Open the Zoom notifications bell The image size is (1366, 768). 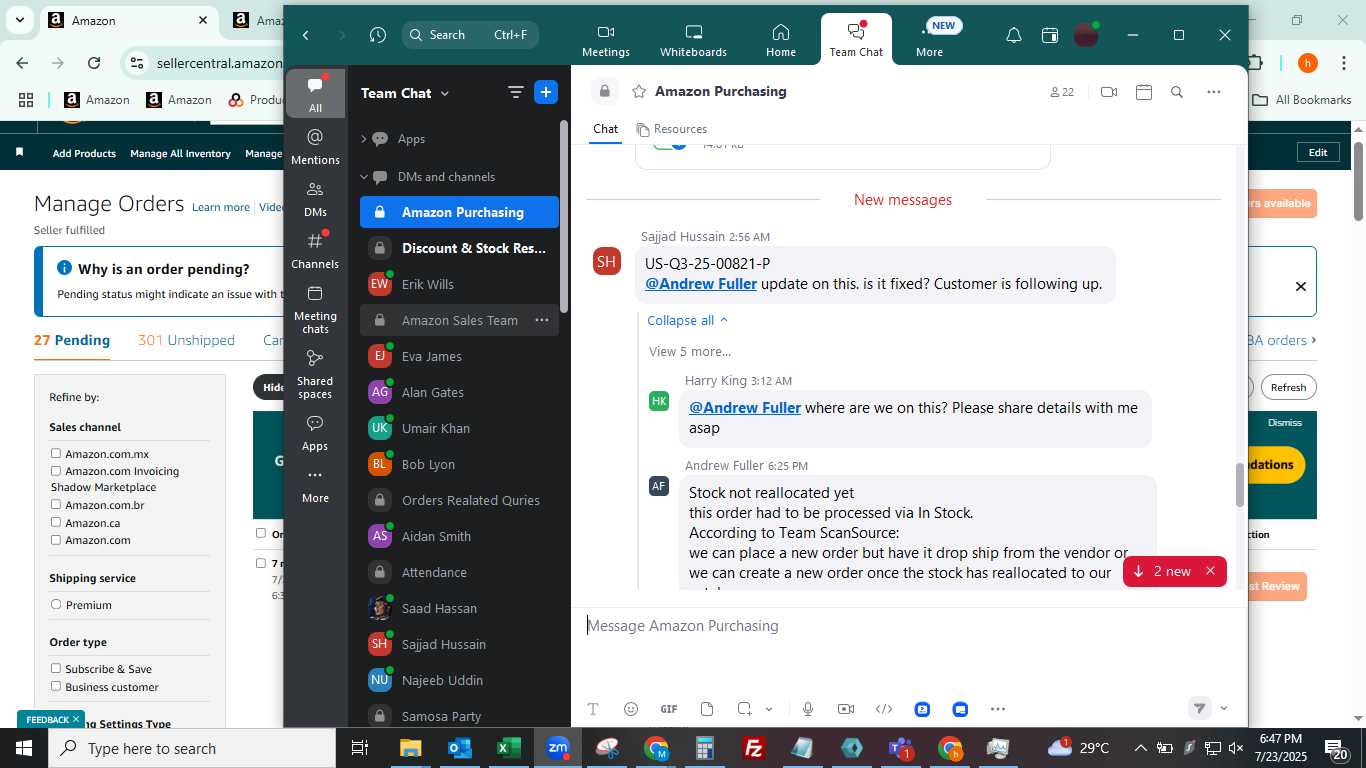[x=1014, y=35]
